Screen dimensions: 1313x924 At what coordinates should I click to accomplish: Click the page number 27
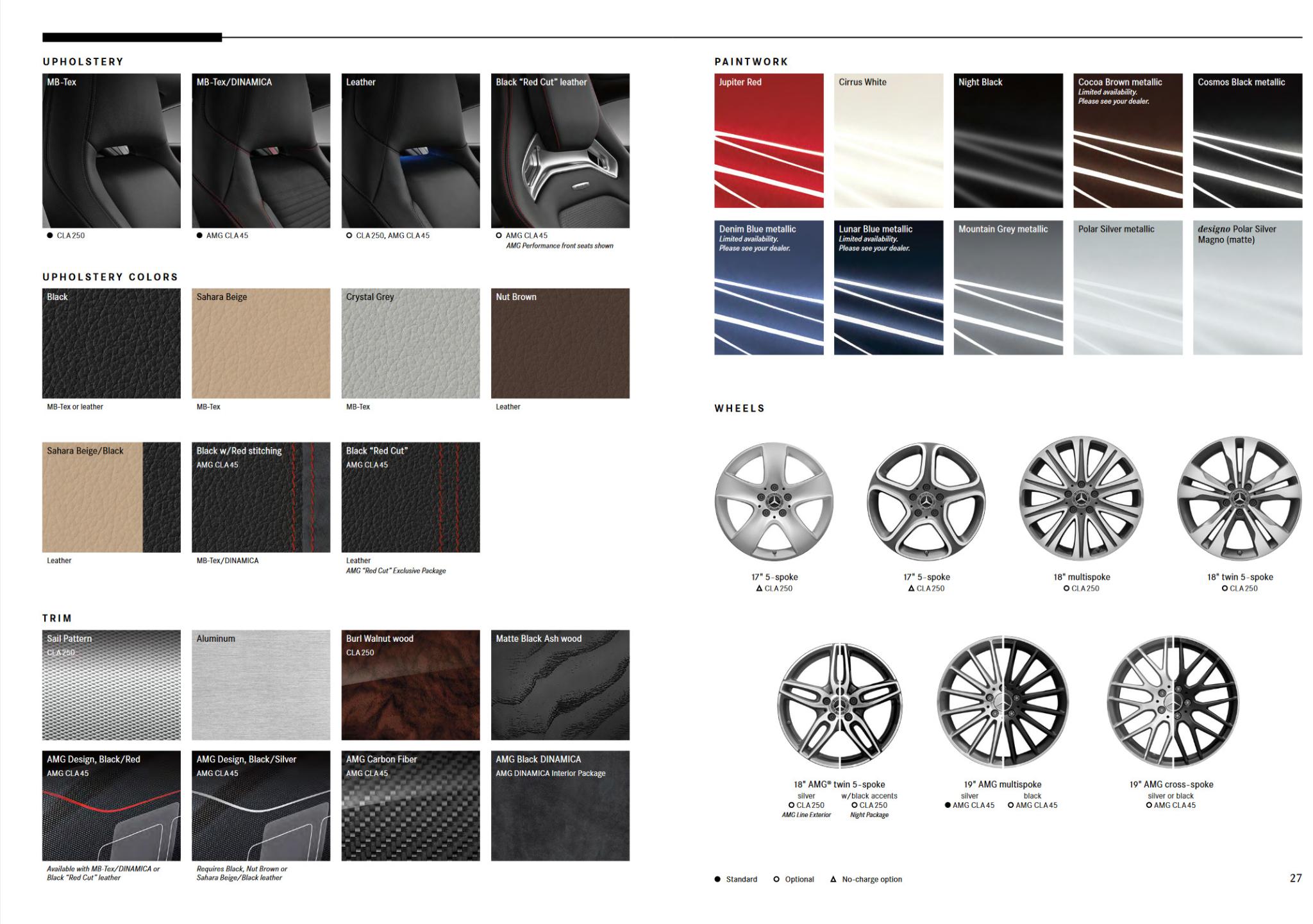click(x=1296, y=878)
